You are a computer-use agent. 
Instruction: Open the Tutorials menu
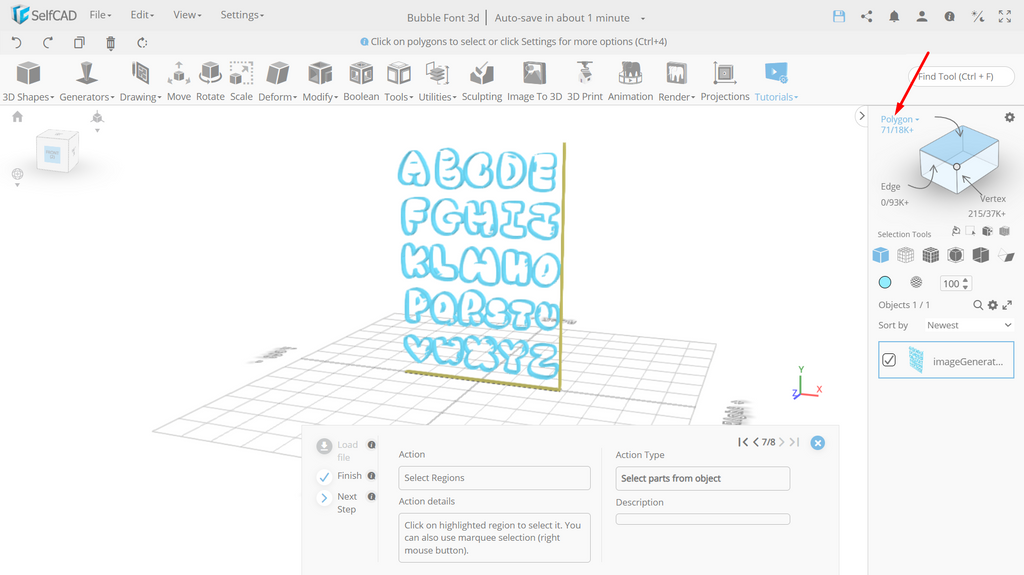point(776,82)
